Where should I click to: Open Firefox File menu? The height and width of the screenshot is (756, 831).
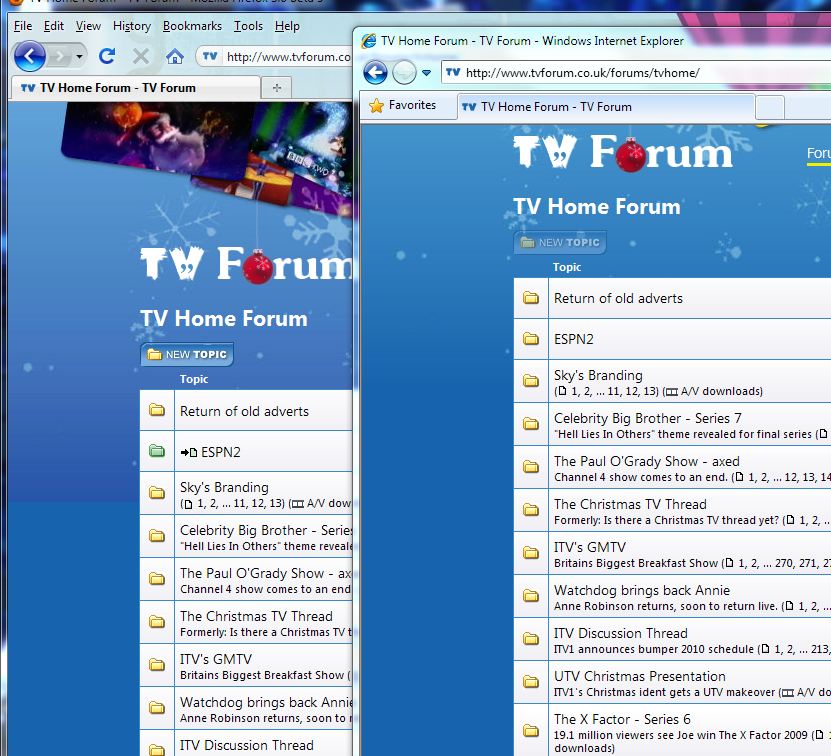(23, 26)
